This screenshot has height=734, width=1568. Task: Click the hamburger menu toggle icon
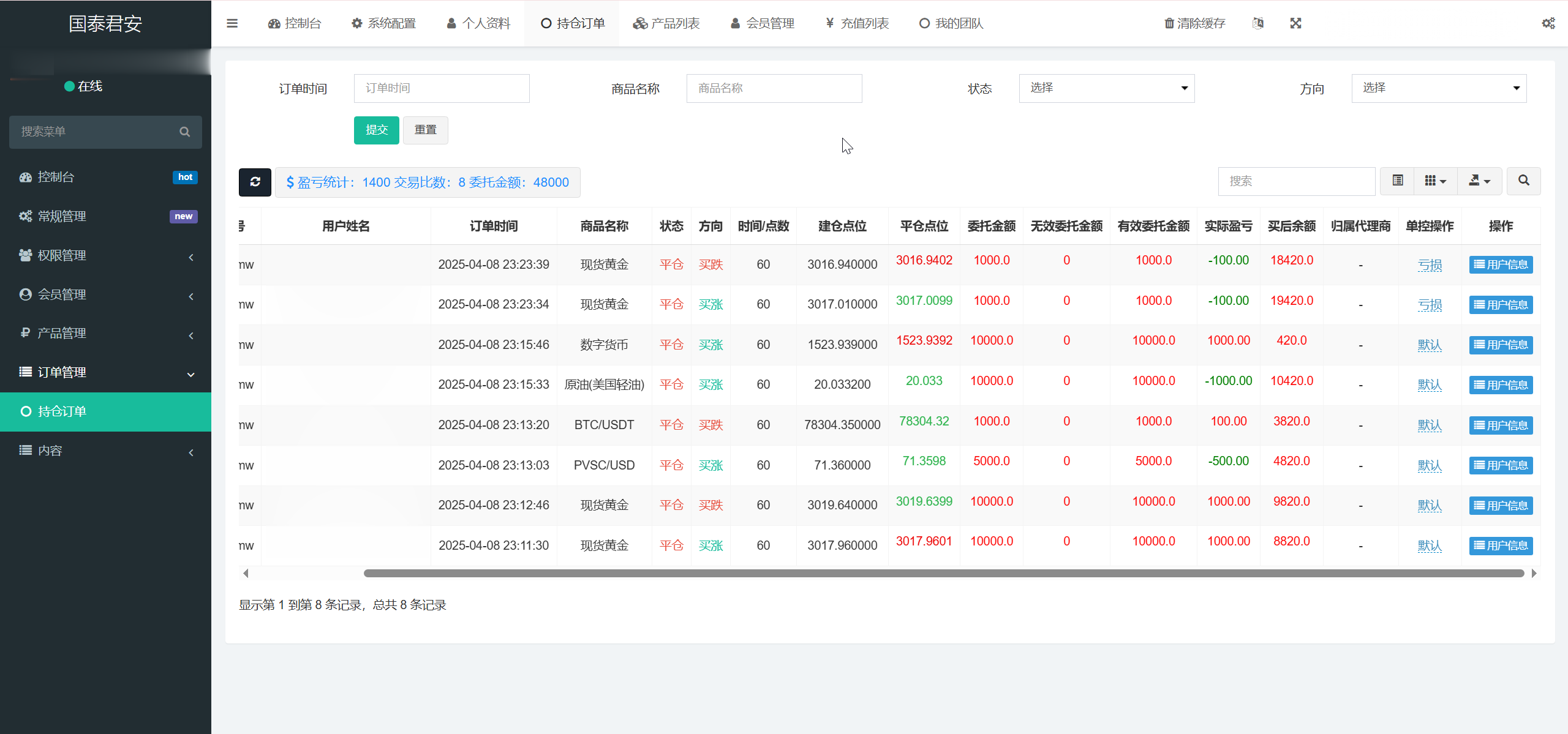[x=232, y=23]
